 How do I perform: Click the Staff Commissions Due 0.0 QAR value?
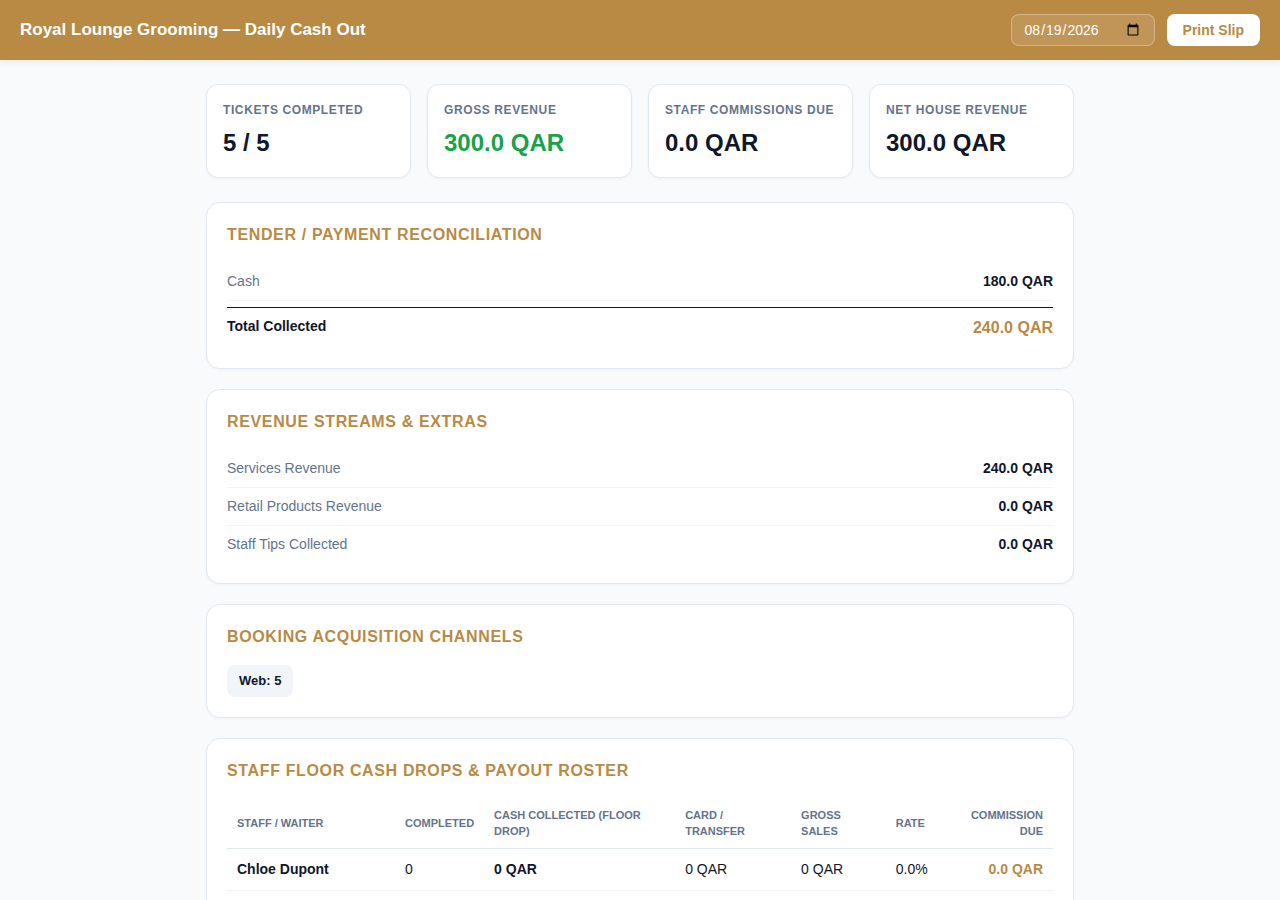pyautogui.click(x=711, y=143)
